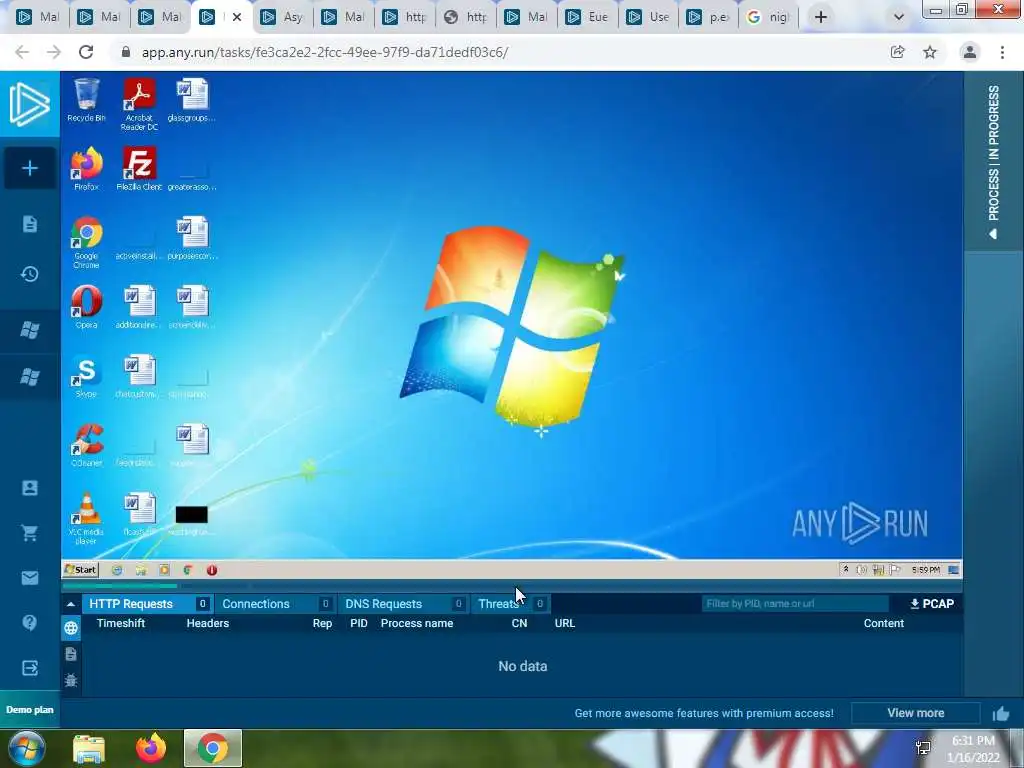1024x768 pixels.
Task: Close the current browser tab
Action: pyautogui.click(x=236, y=17)
